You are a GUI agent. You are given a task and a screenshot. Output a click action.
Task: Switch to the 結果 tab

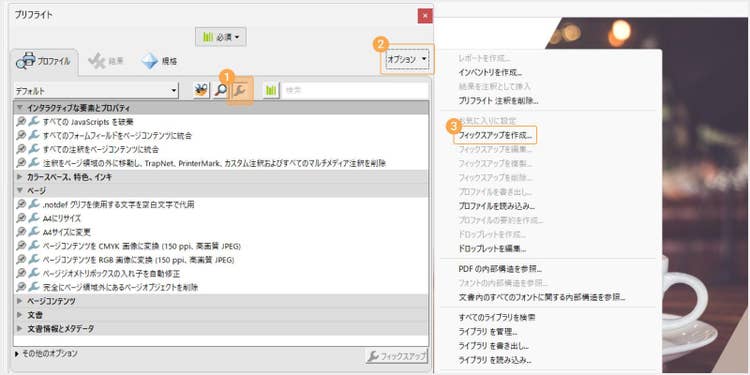[x=106, y=61]
